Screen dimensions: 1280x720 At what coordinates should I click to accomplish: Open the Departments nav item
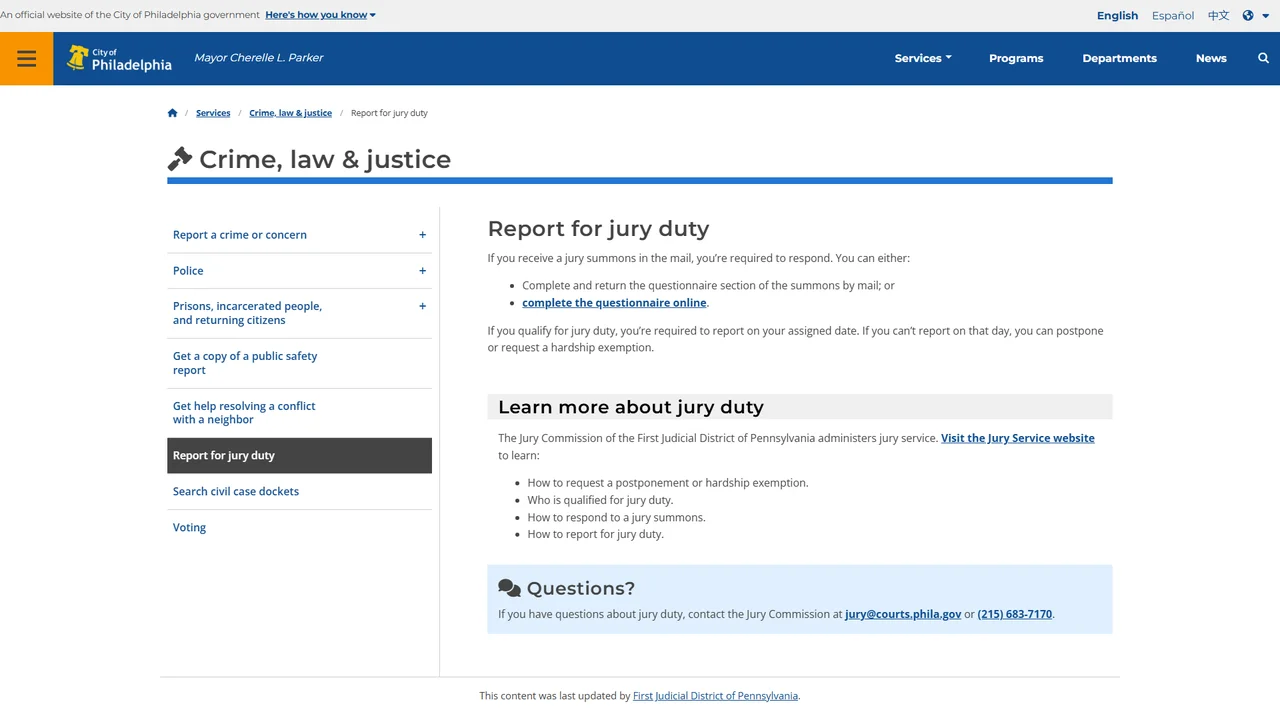pyautogui.click(x=1119, y=58)
